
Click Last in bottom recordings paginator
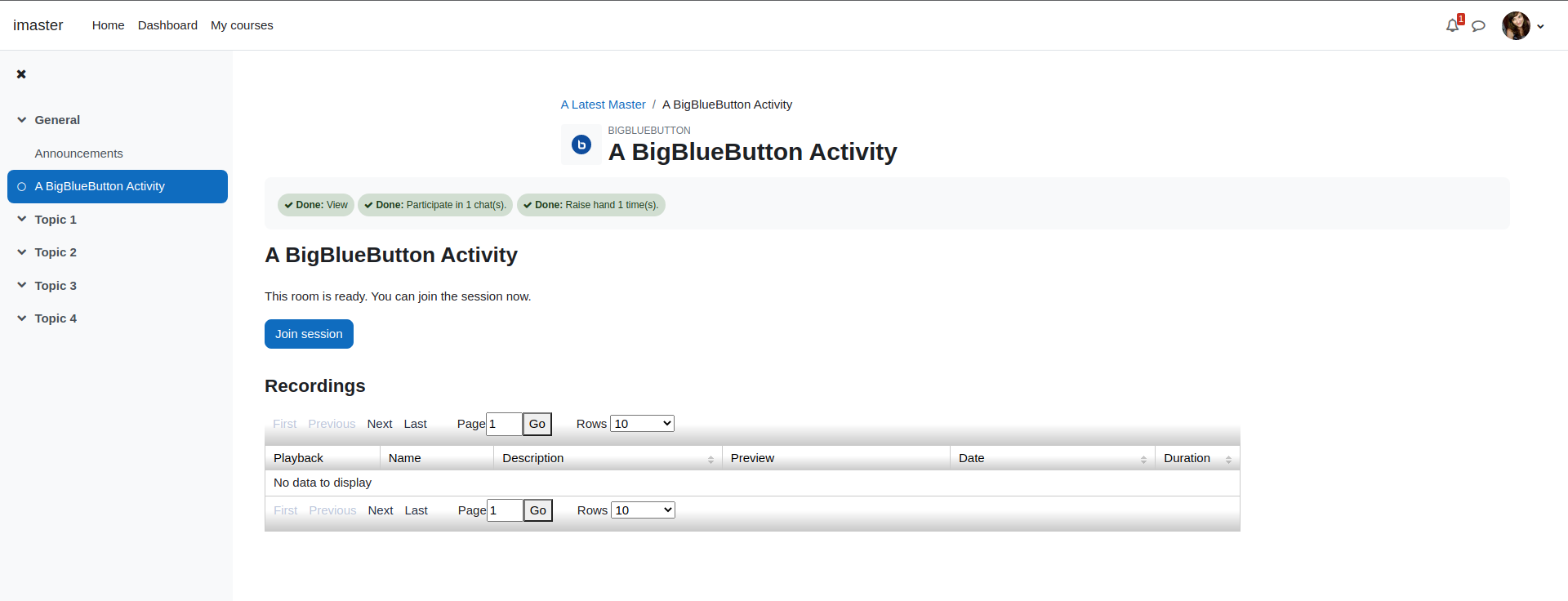click(x=416, y=510)
